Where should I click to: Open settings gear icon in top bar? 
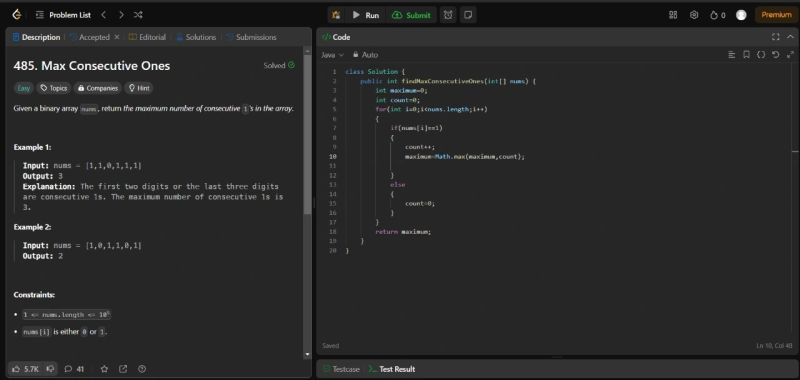[694, 15]
